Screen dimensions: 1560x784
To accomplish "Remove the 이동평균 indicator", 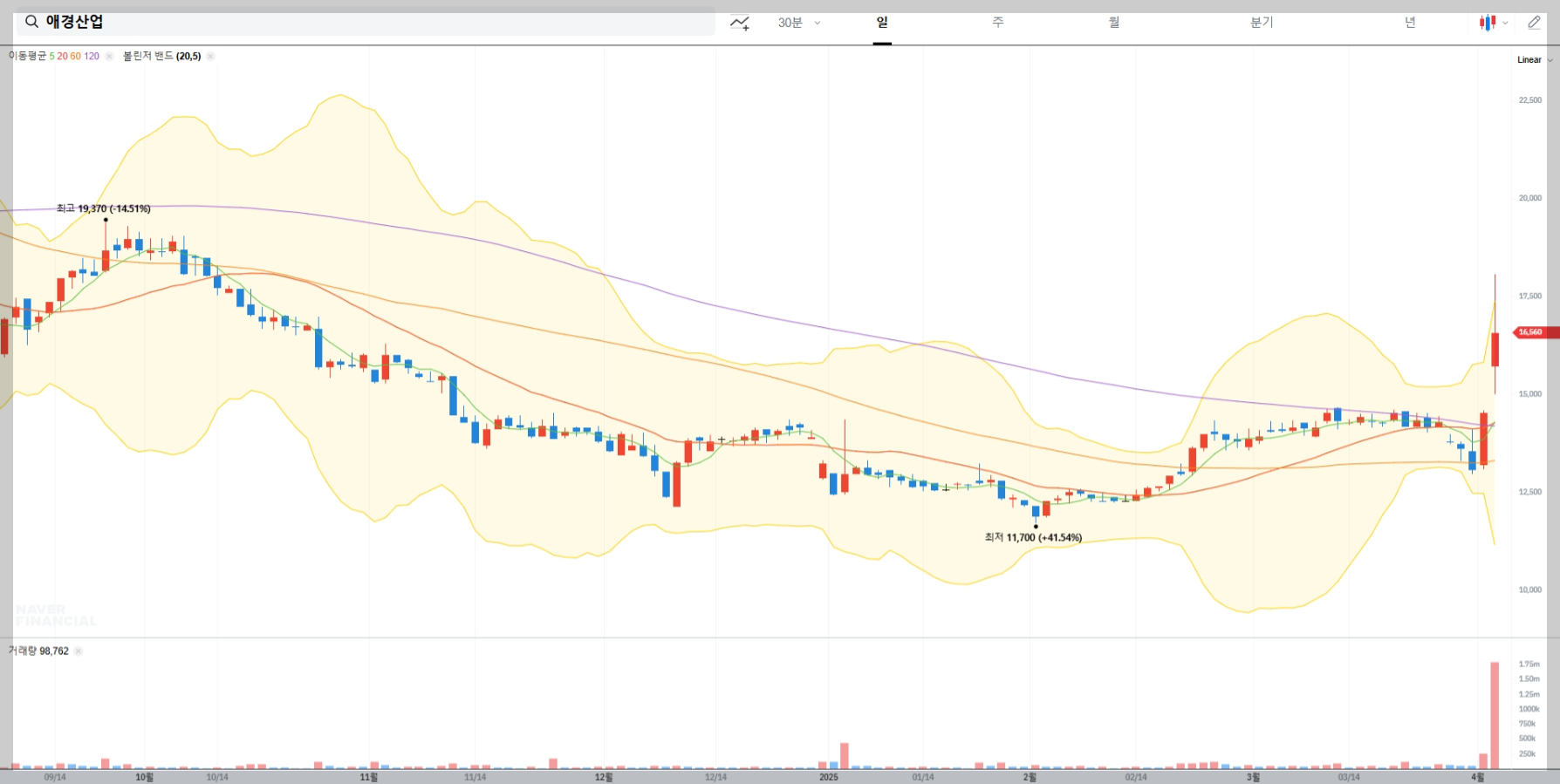I will point(109,56).
